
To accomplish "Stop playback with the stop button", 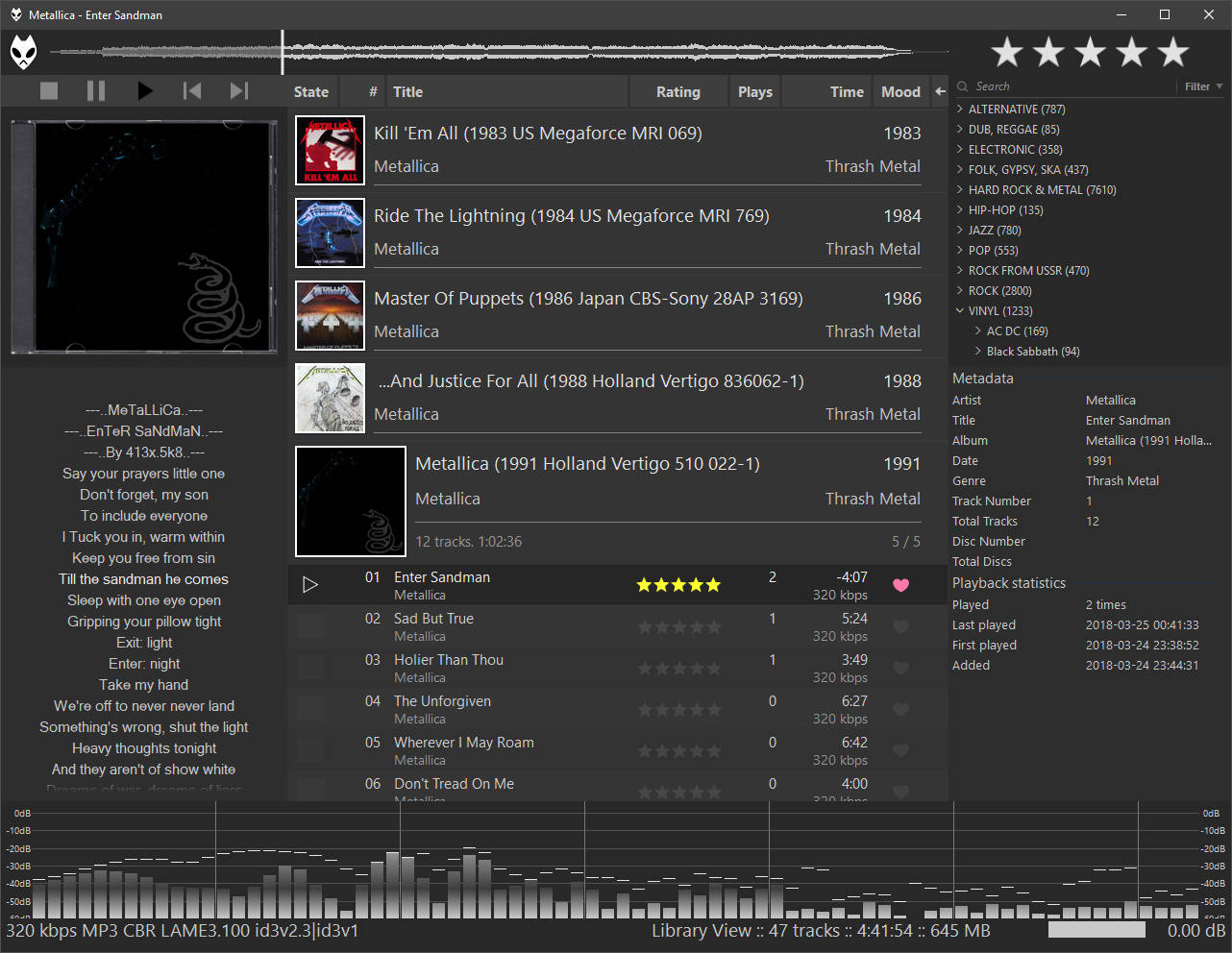I will click(x=49, y=90).
